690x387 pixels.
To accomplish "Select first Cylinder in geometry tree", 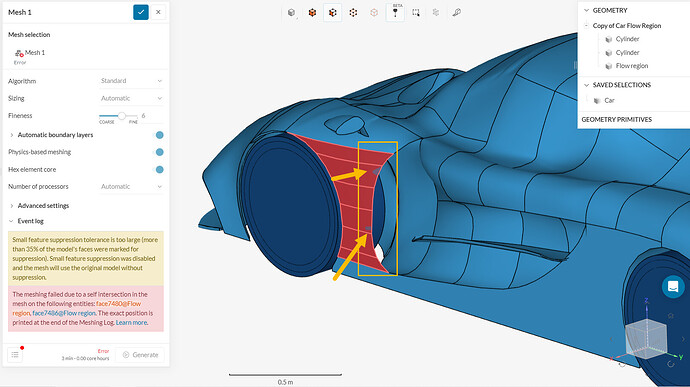I will (627, 39).
